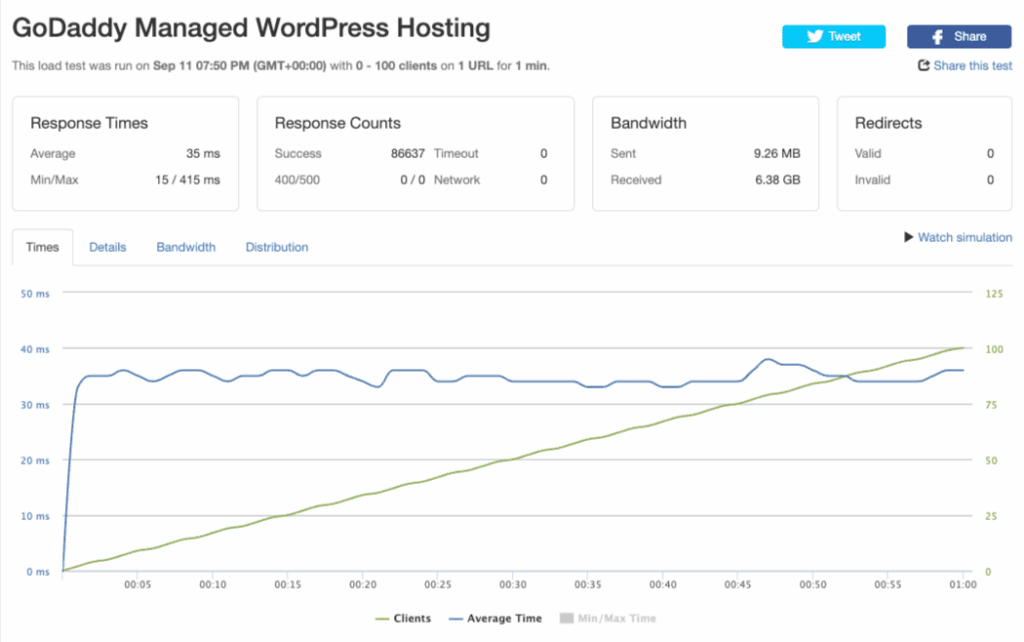Viewport: 1024px width, 642px height.
Task: Click the page title GoDaddy Managed WordPress Hosting
Action: coord(251,28)
